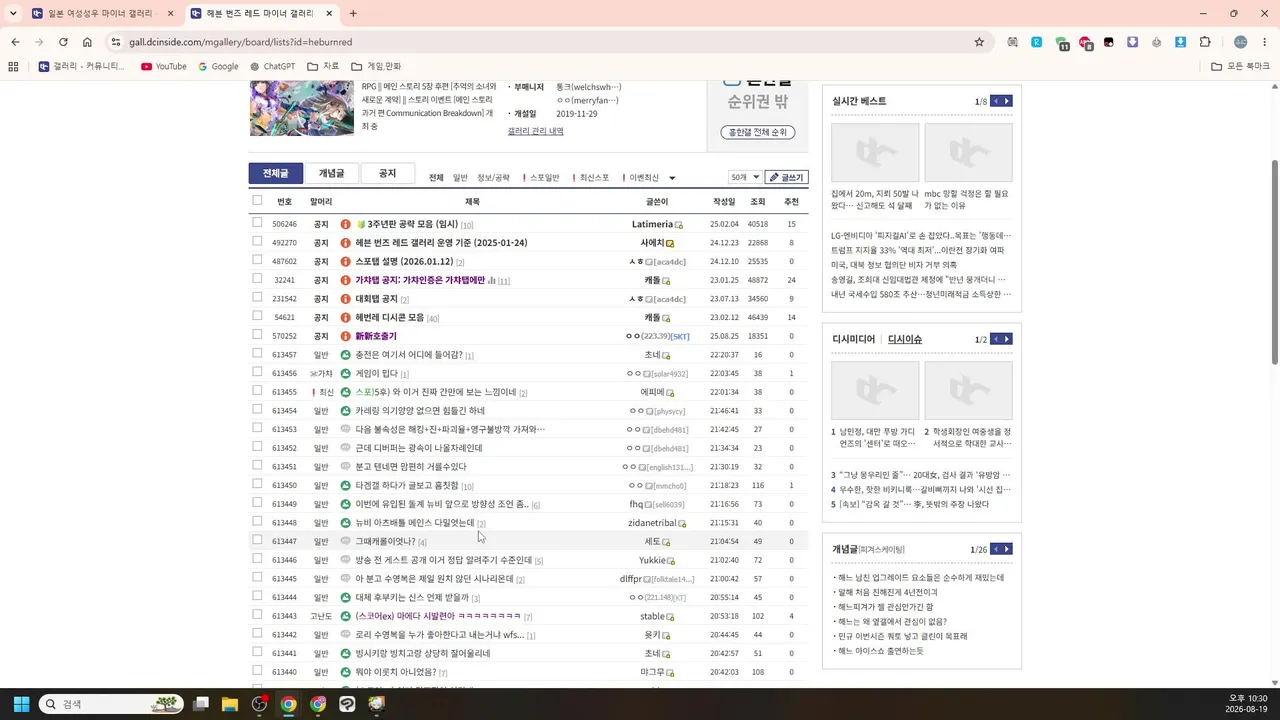Click the 글쓰기 write button
This screenshot has width=1280, height=720.
(787, 177)
